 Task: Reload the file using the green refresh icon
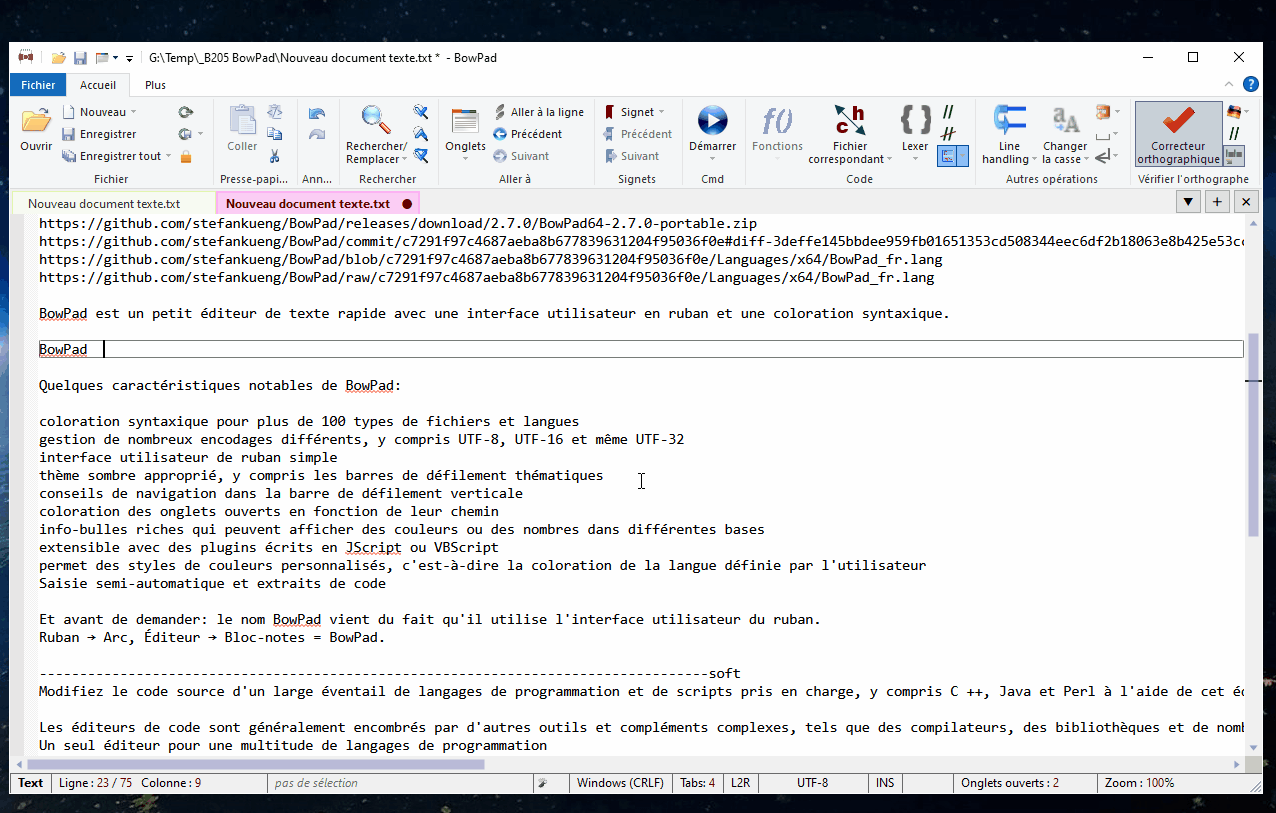[x=186, y=112]
